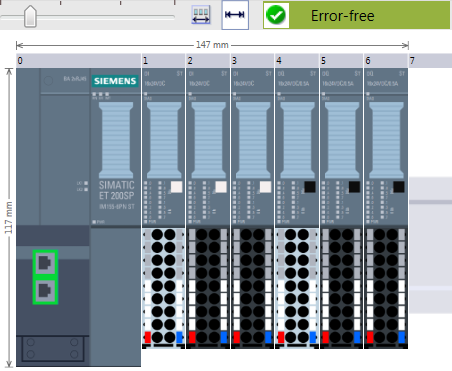The image size is (452, 371).
Task: Click the empty slot 7 header
Action: 430,61
